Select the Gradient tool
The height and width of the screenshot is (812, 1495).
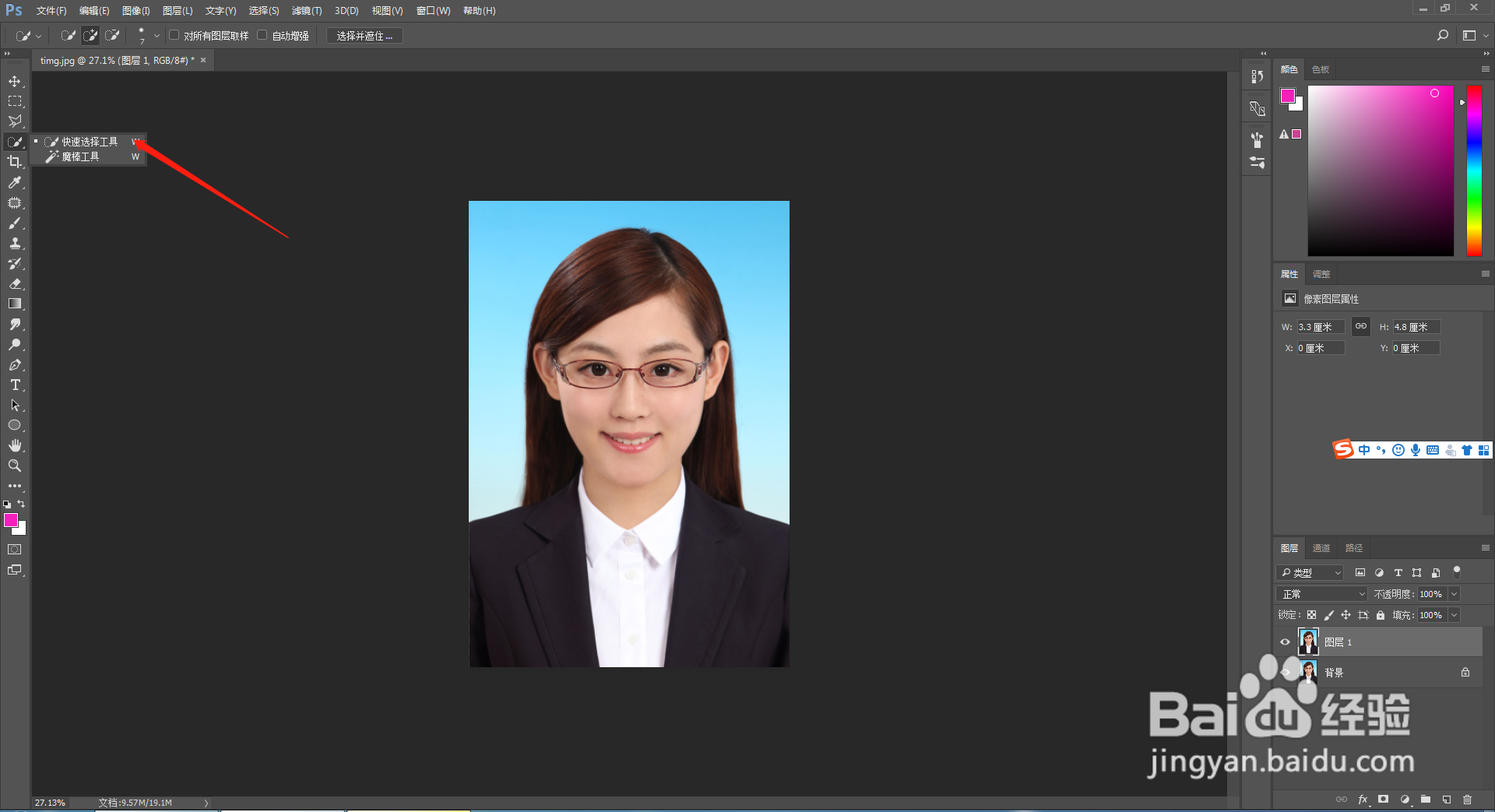15,304
